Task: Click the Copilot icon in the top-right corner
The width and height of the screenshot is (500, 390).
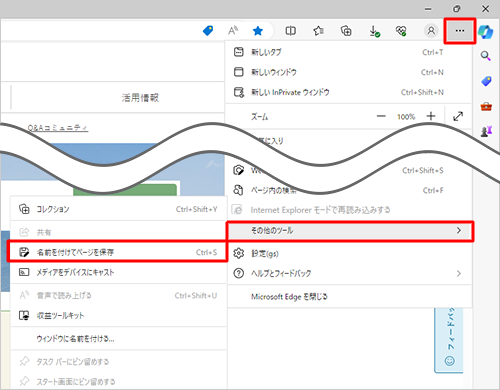Action: [485, 31]
